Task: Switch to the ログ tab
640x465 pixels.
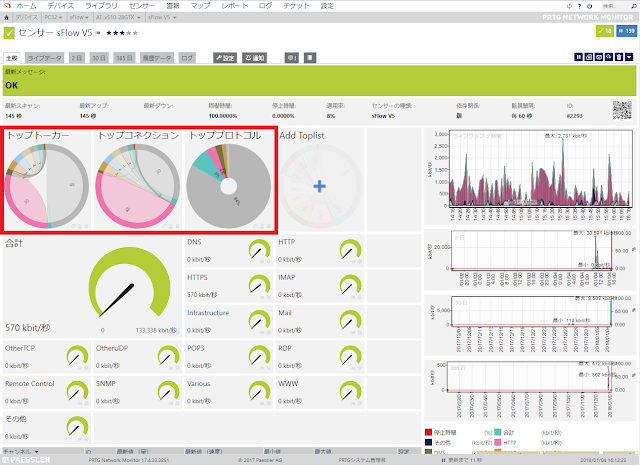Action: tap(187, 58)
